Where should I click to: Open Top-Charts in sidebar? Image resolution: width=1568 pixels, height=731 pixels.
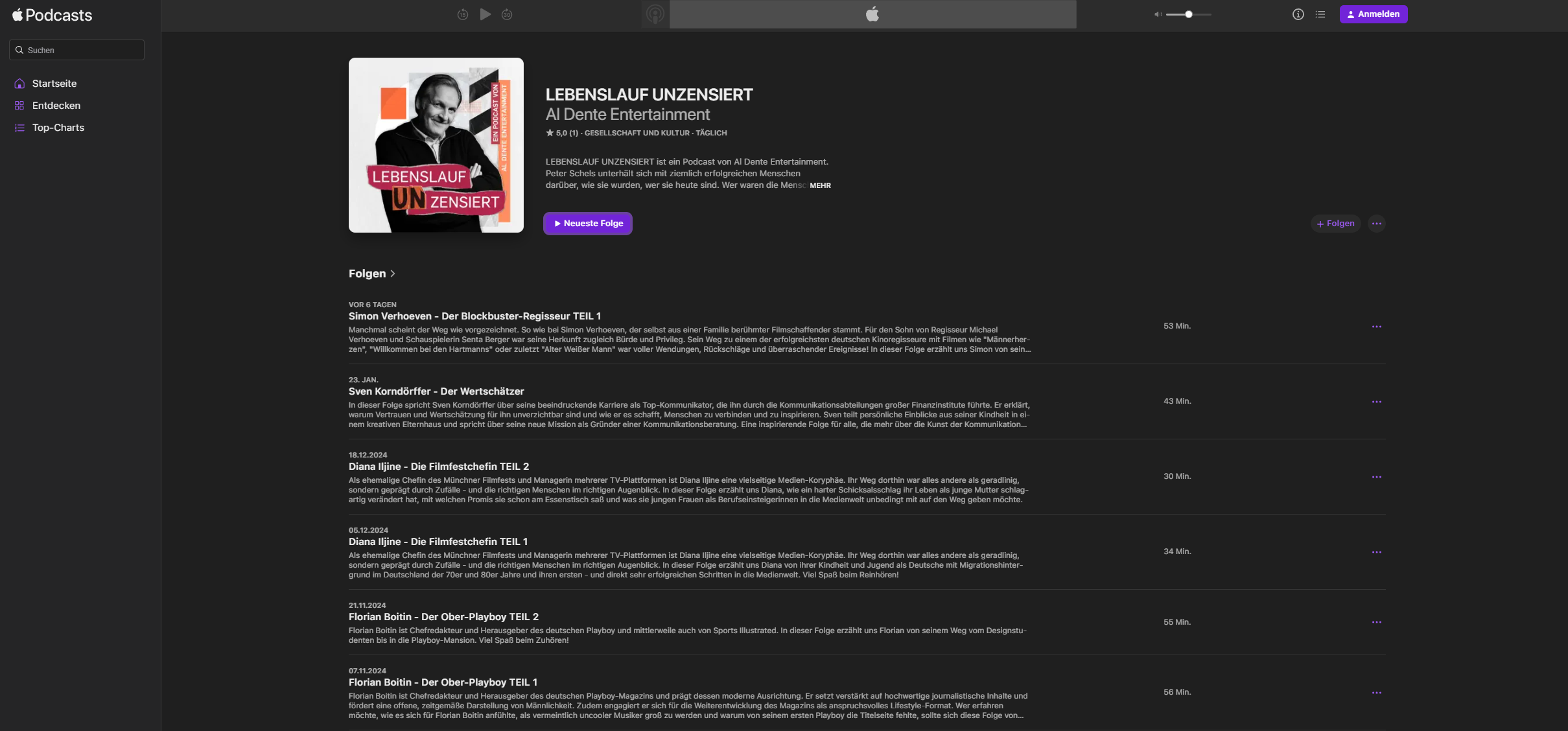(58, 128)
